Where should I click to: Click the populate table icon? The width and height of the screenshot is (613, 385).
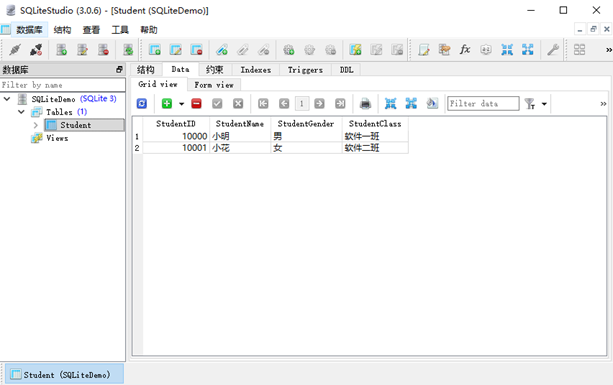click(432, 104)
